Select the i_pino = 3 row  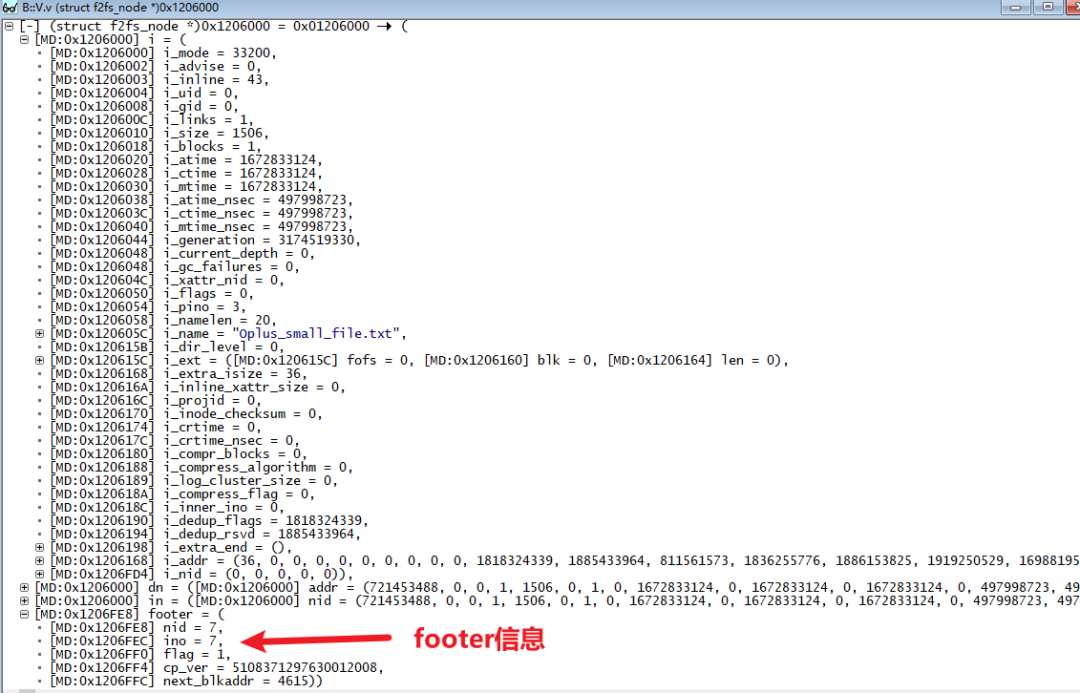147,307
